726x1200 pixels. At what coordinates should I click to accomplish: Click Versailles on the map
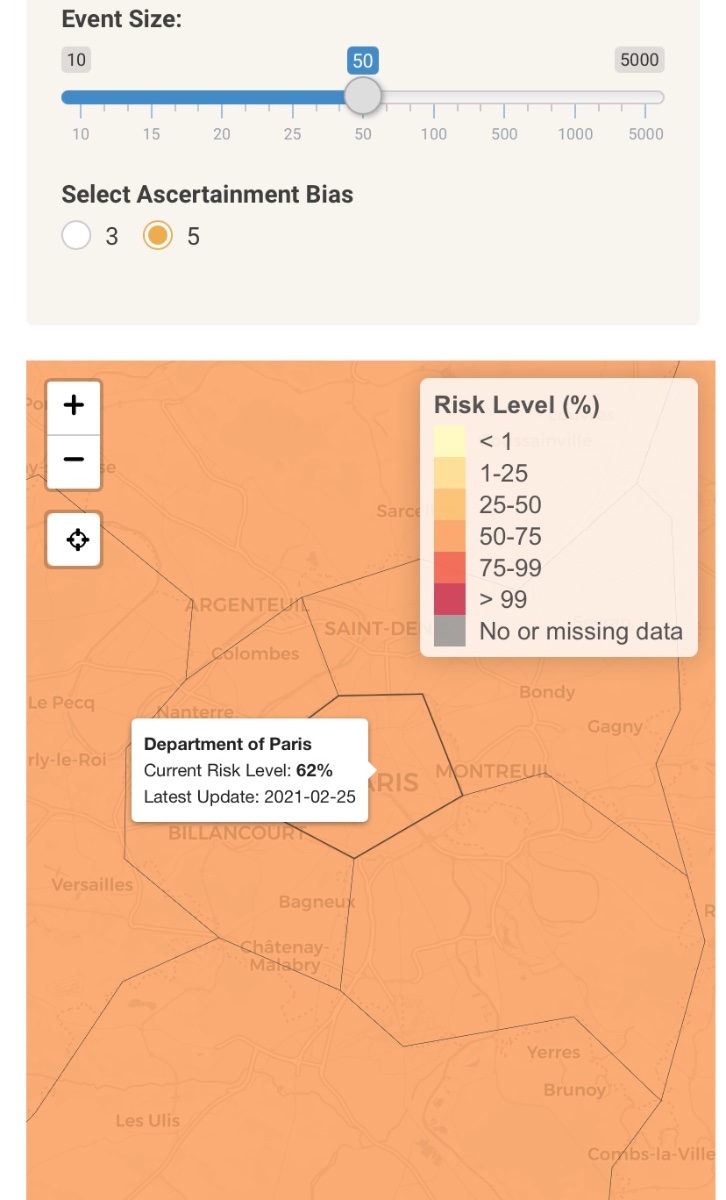pyautogui.click(x=92, y=884)
